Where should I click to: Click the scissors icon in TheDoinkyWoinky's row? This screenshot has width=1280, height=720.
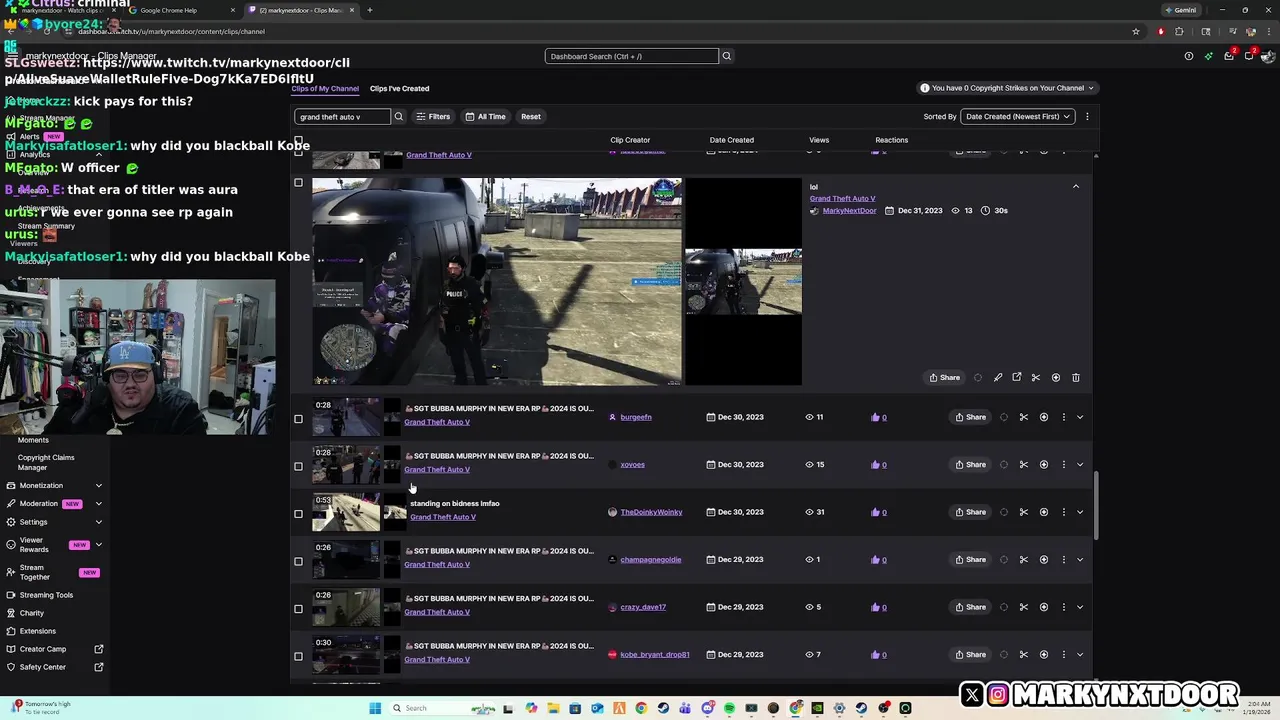click(x=1024, y=512)
